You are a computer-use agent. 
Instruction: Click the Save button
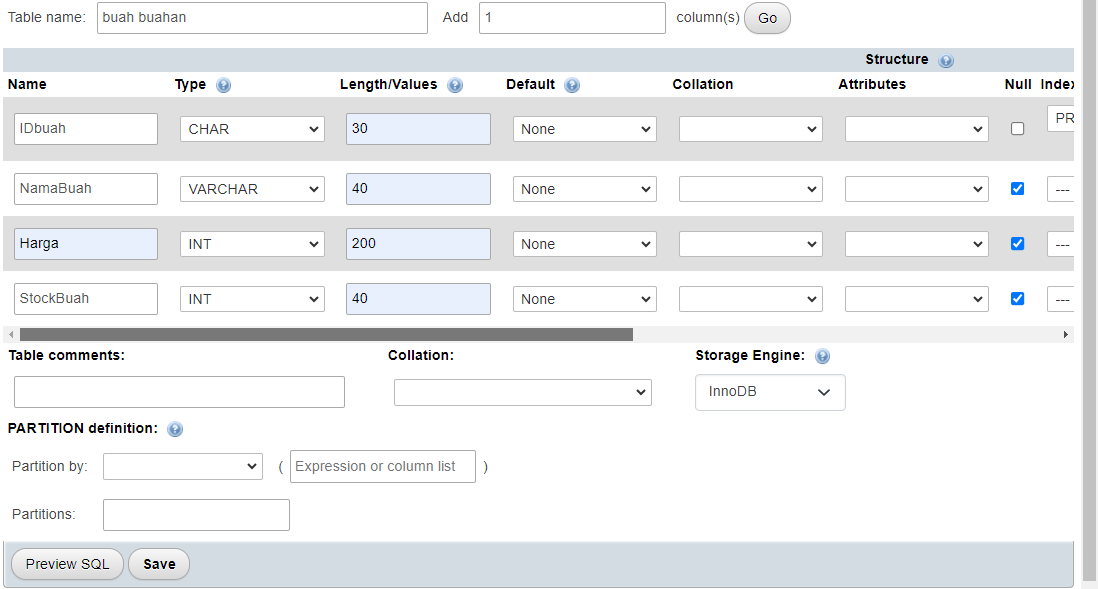point(159,564)
